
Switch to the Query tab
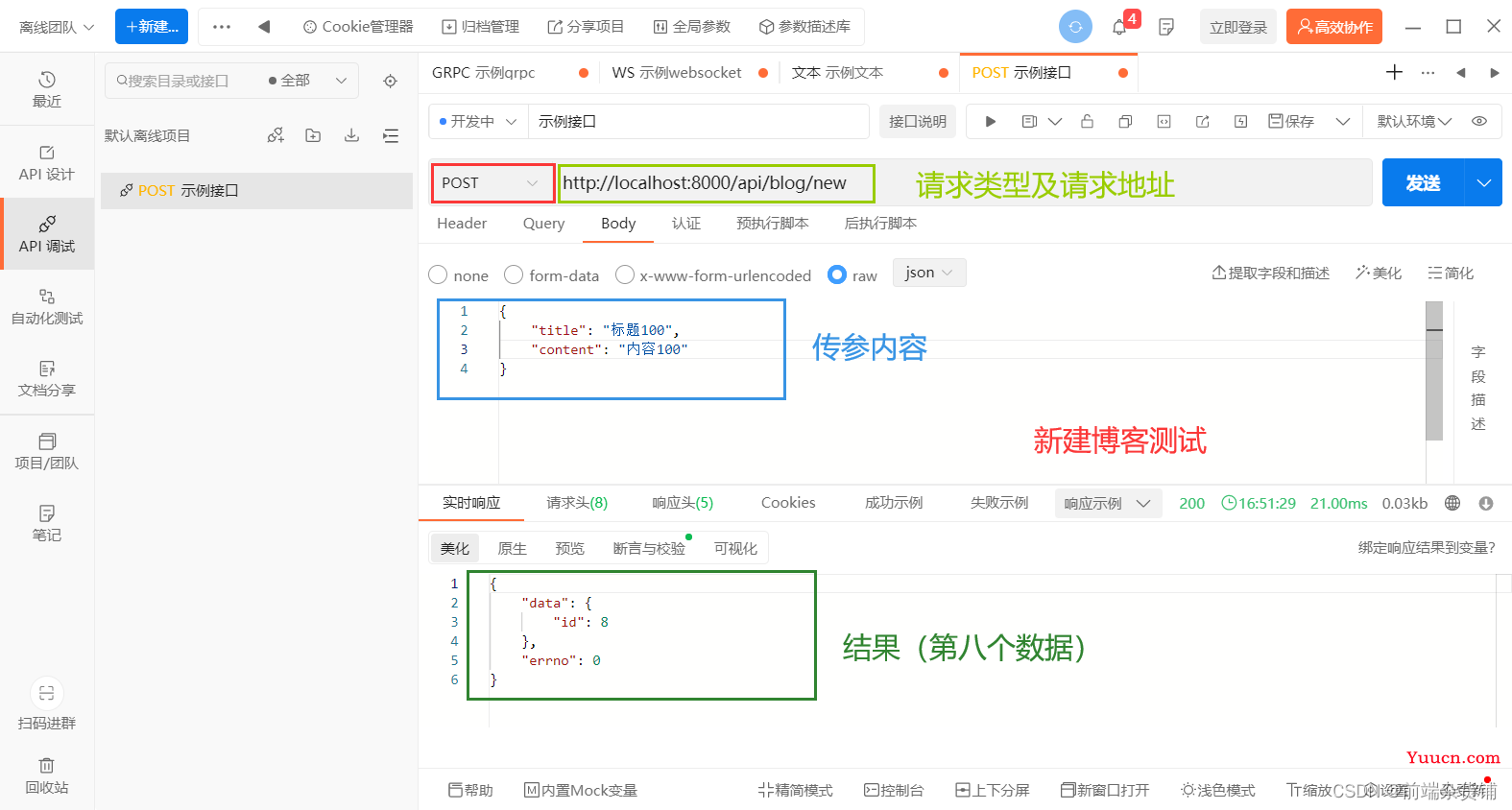pyautogui.click(x=543, y=223)
